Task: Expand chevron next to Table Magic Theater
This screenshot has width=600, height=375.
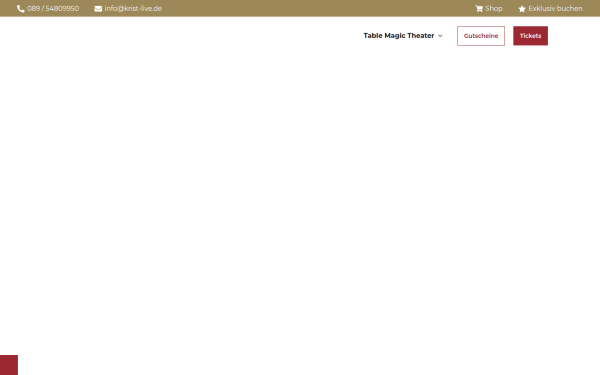Action: 440,36
